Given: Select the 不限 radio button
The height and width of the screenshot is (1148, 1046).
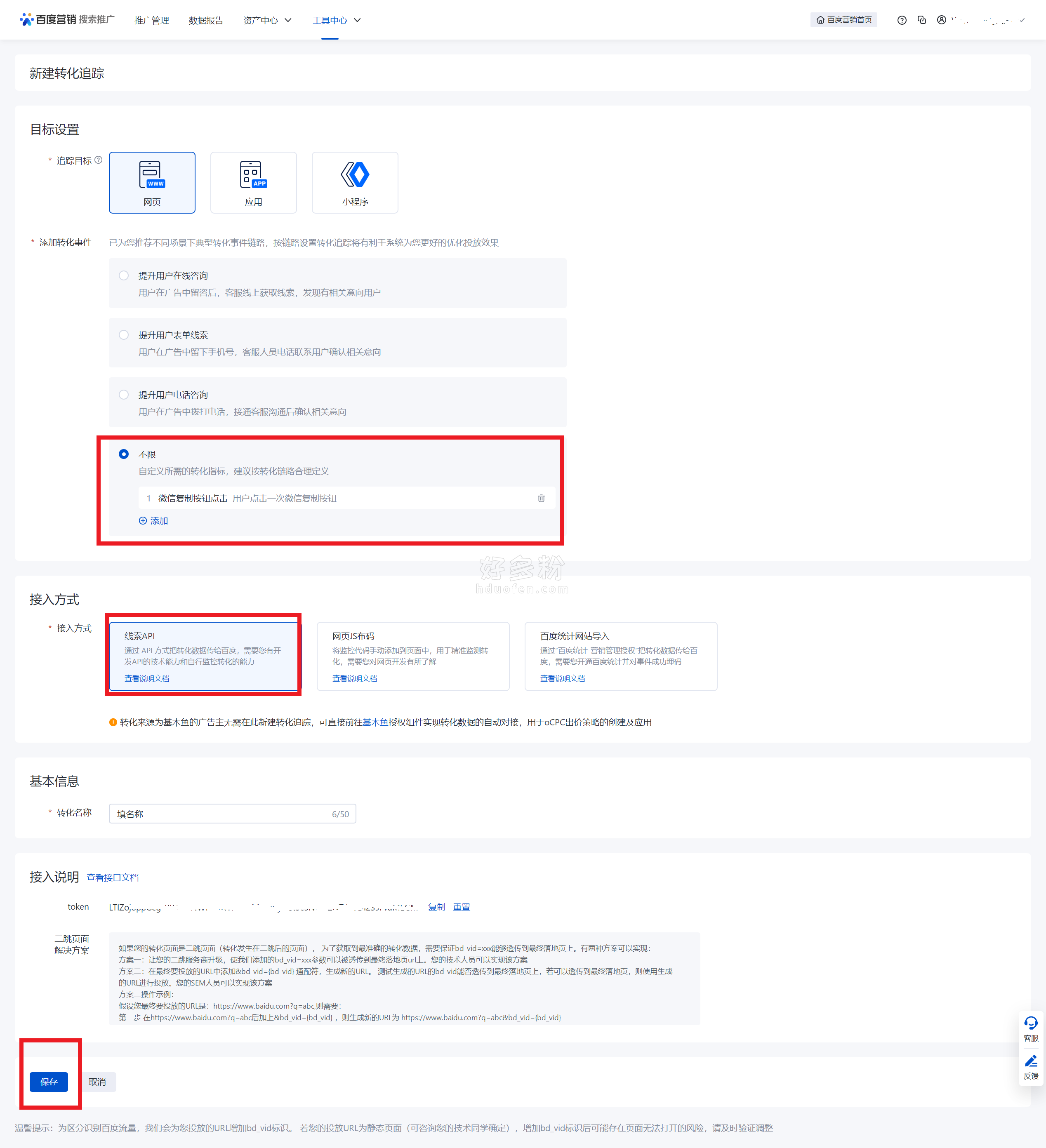Looking at the screenshot, I should (x=124, y=454).
